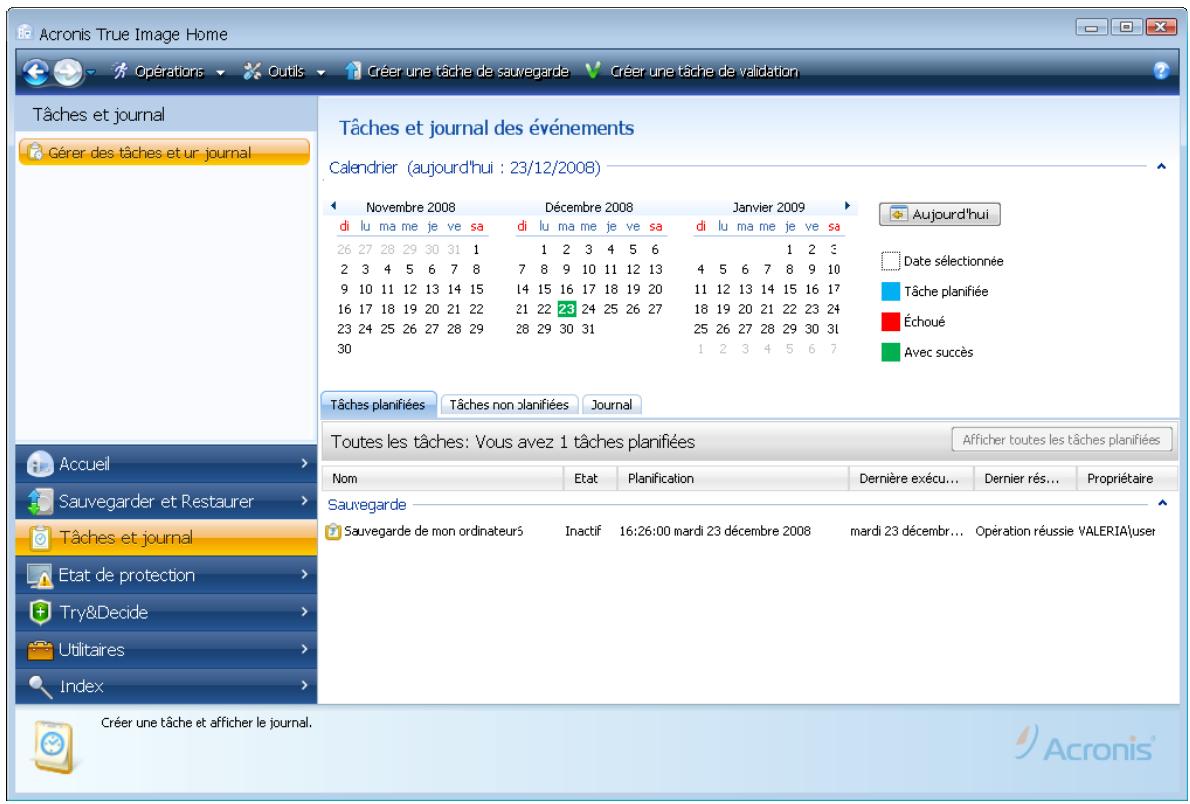This screenshot has width=1190, height=804.
Task: Open the navigation history dropdown arrow
Action: [91, 72]
